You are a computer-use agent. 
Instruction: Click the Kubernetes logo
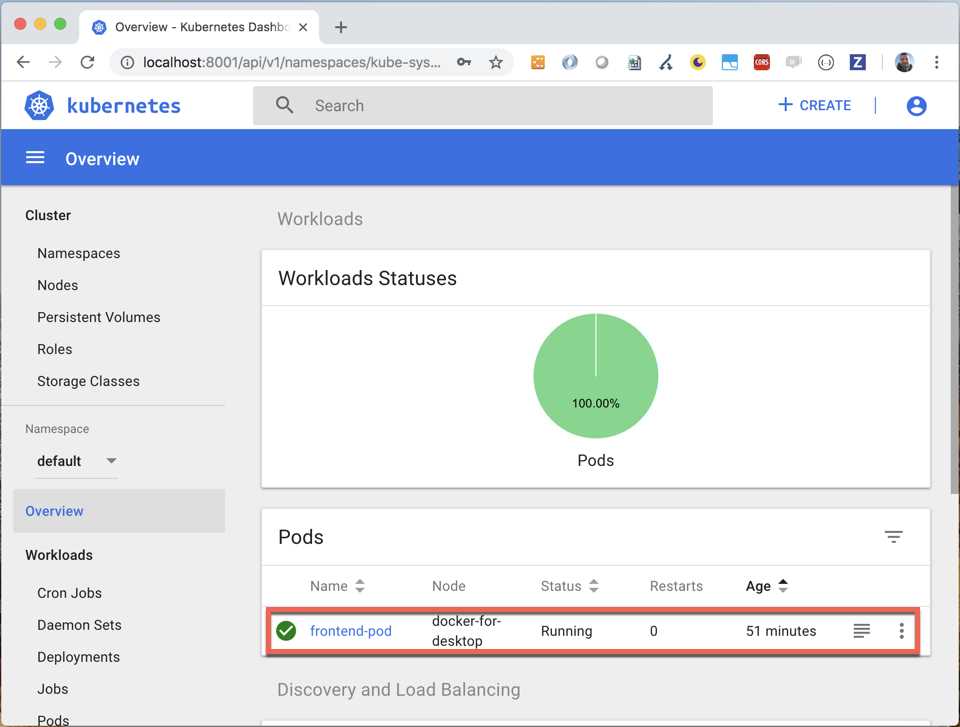tap(38, 105)
